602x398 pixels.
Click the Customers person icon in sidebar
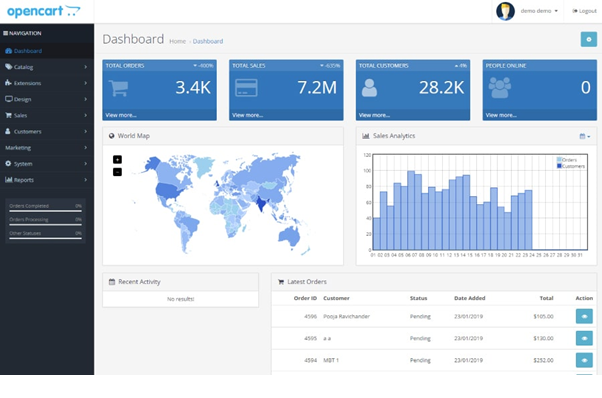coord(8,131)
